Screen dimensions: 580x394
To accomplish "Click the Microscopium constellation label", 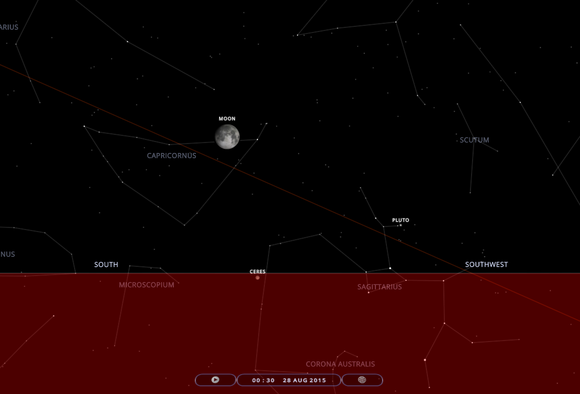I will click(x=146, y=285).
